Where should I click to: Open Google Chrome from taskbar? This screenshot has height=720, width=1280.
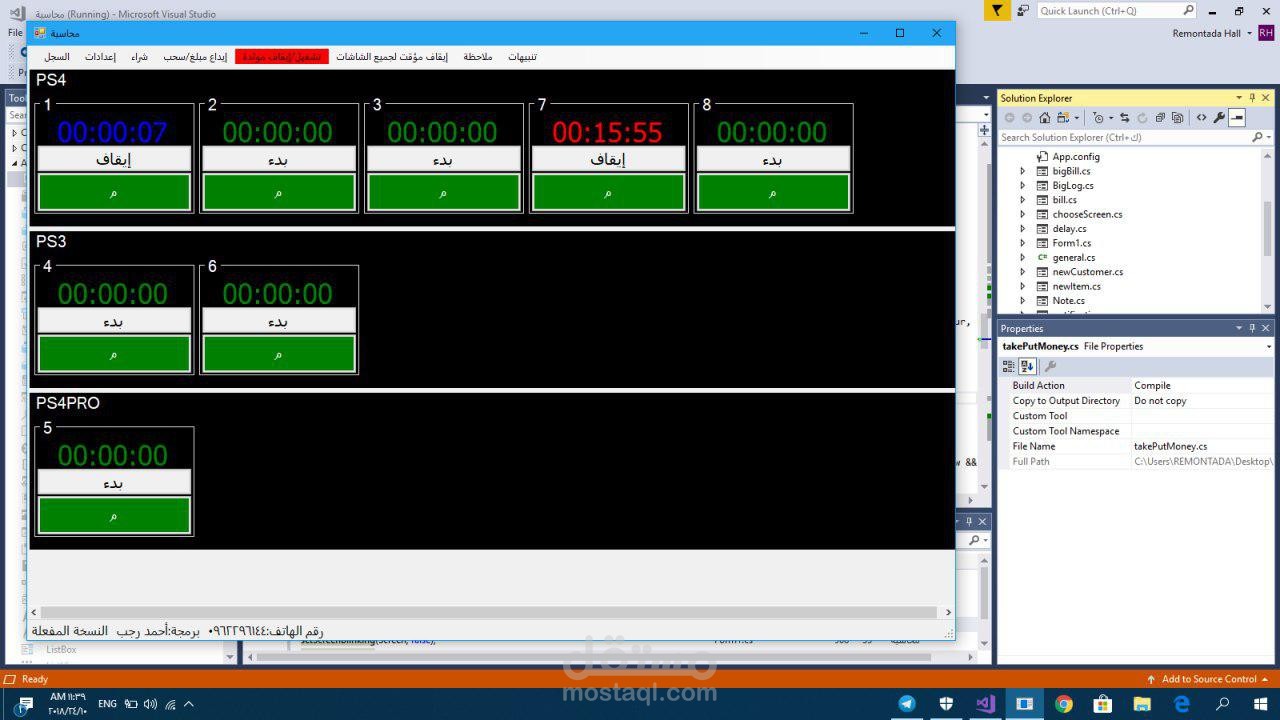pos(1063,704)
